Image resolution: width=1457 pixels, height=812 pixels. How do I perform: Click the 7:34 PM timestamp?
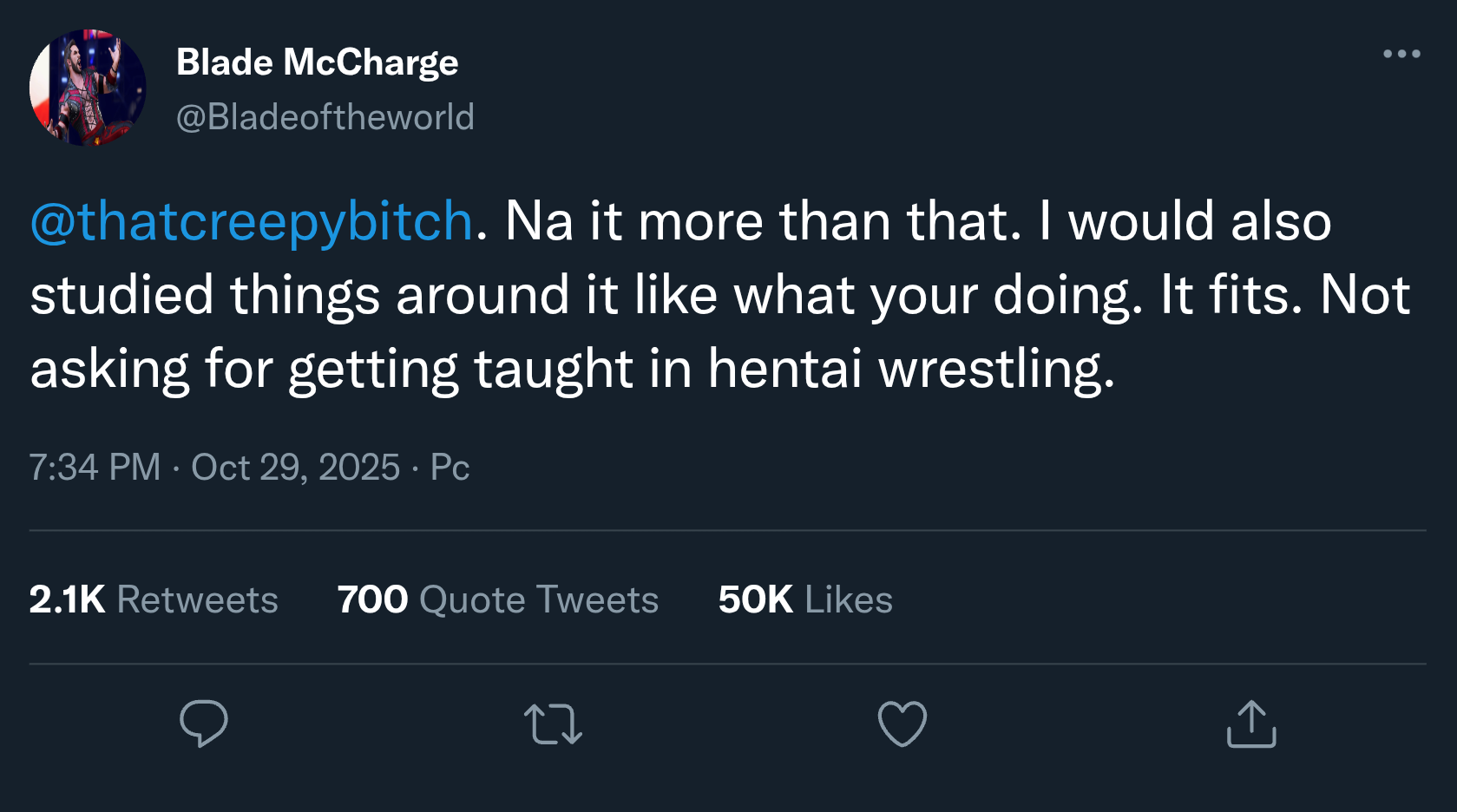tap(95, 468)
